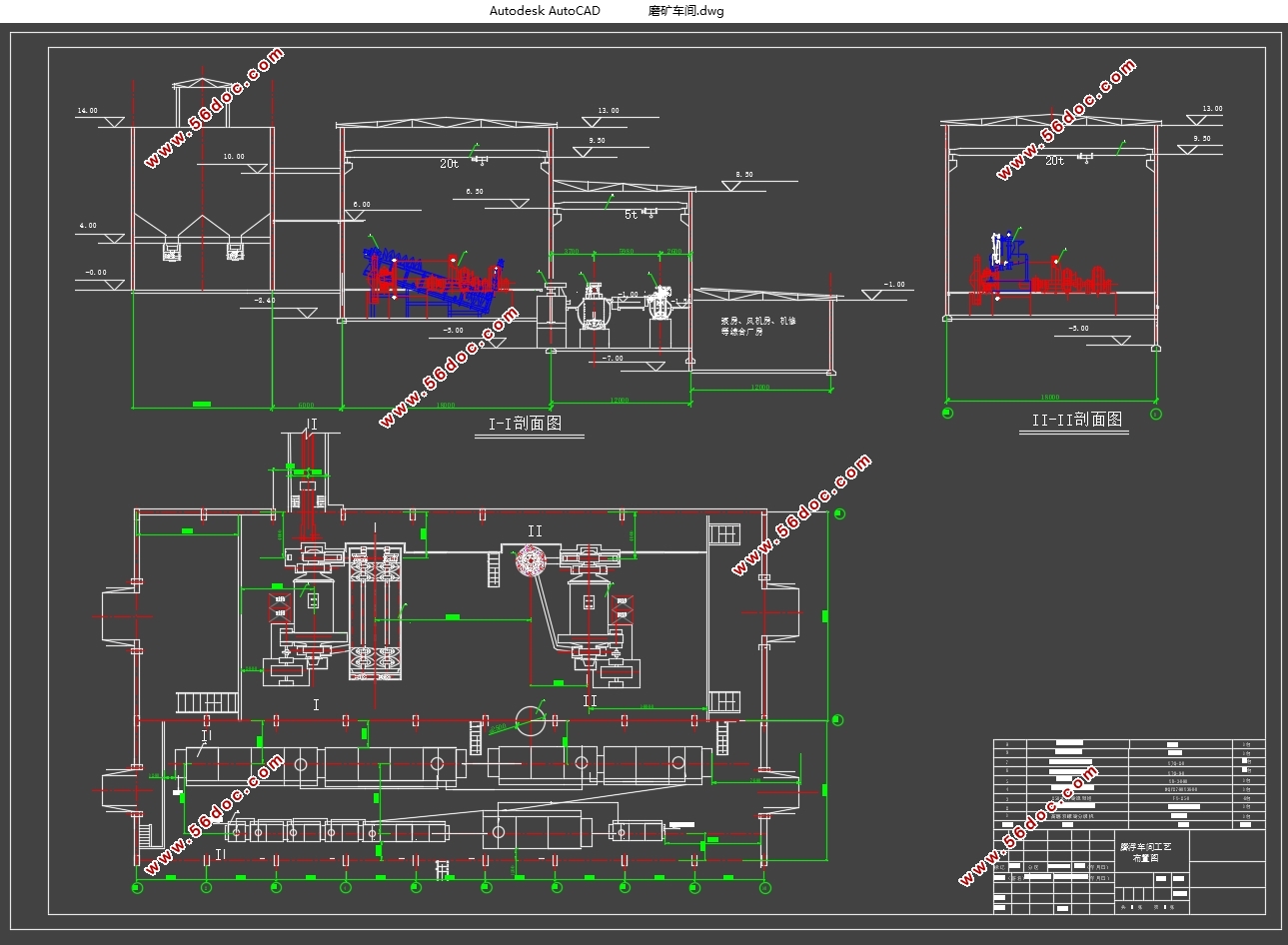This screenshot has height=945, width=1288.
Task: Click the I-I剖面图 section title
Action: click(x=526, y=424)
